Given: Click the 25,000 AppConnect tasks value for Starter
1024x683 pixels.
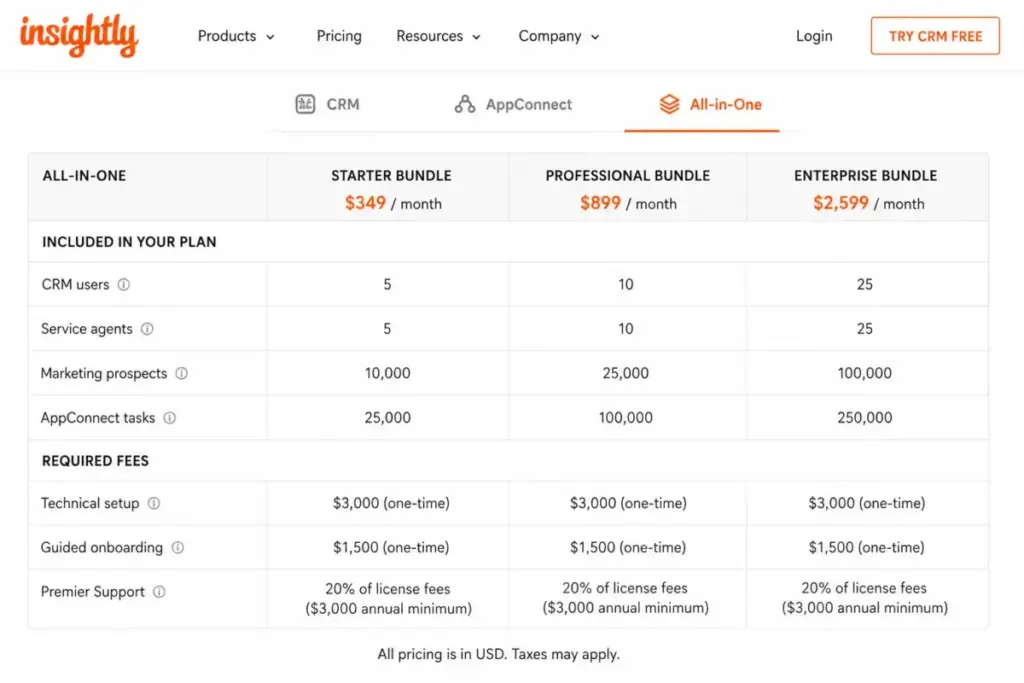Looking at the screenshot, I should (x=387, y=417).
